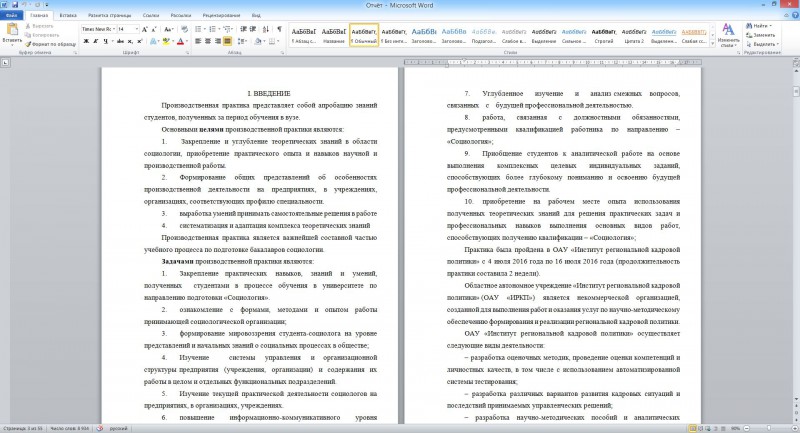Apply red font color
This screenshot has height=433, width=800.
coord(180,41)
